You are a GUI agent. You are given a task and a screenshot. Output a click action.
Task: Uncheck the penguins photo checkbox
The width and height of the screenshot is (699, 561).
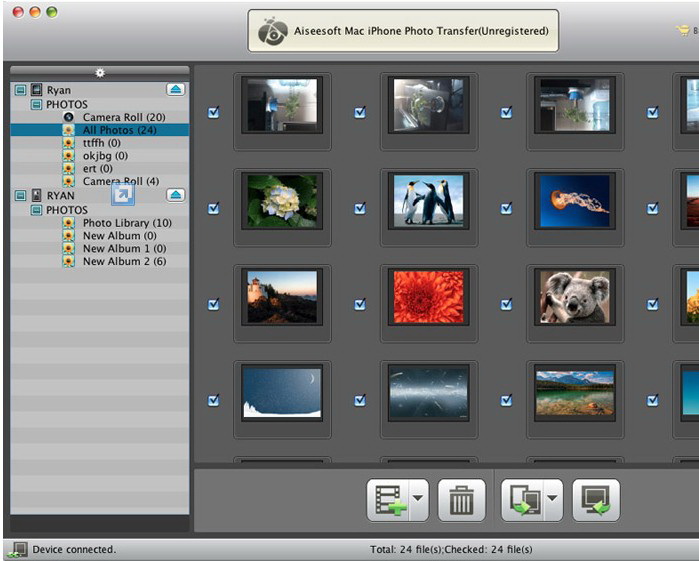click(360, 208)
